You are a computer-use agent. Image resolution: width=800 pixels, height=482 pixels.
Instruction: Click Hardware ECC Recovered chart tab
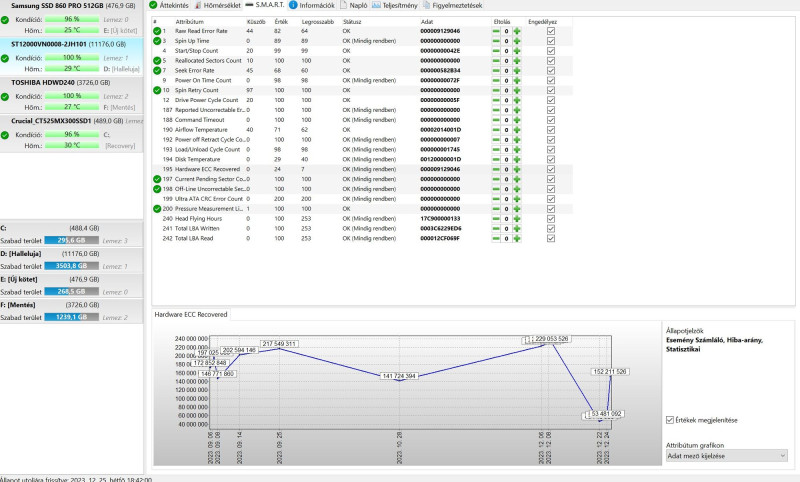pos(191,314)
